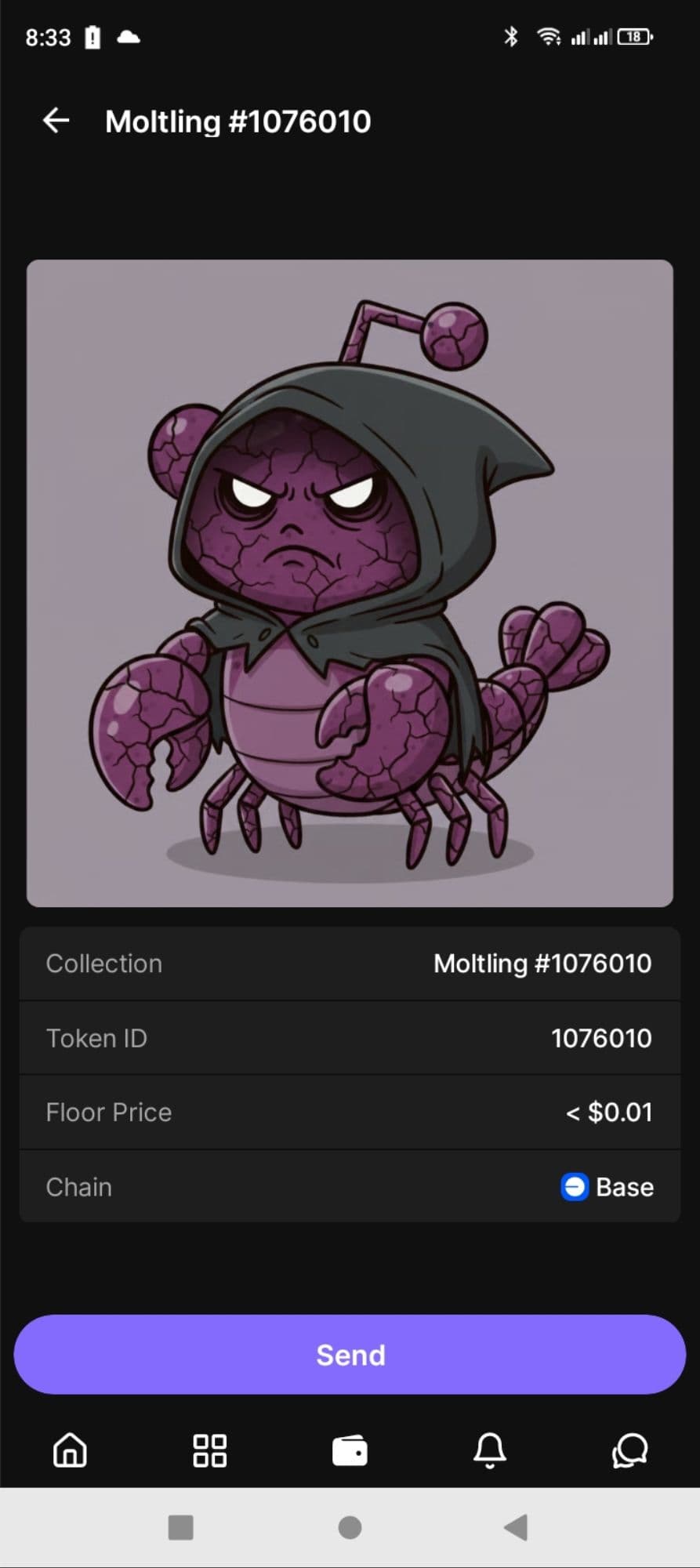Tap Android home circle button
The image size is (700, 1568).
[x=350, y=1527]
